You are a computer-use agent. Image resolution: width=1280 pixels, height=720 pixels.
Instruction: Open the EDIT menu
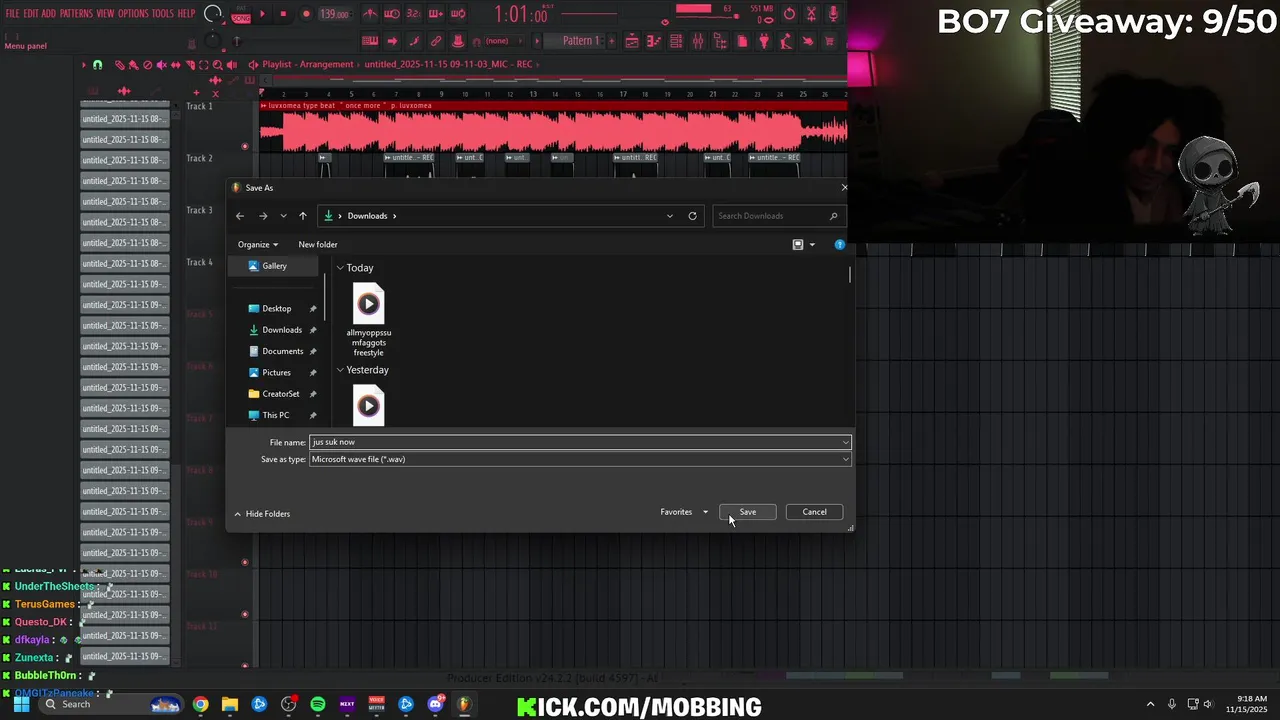click(x=31, y=13)
